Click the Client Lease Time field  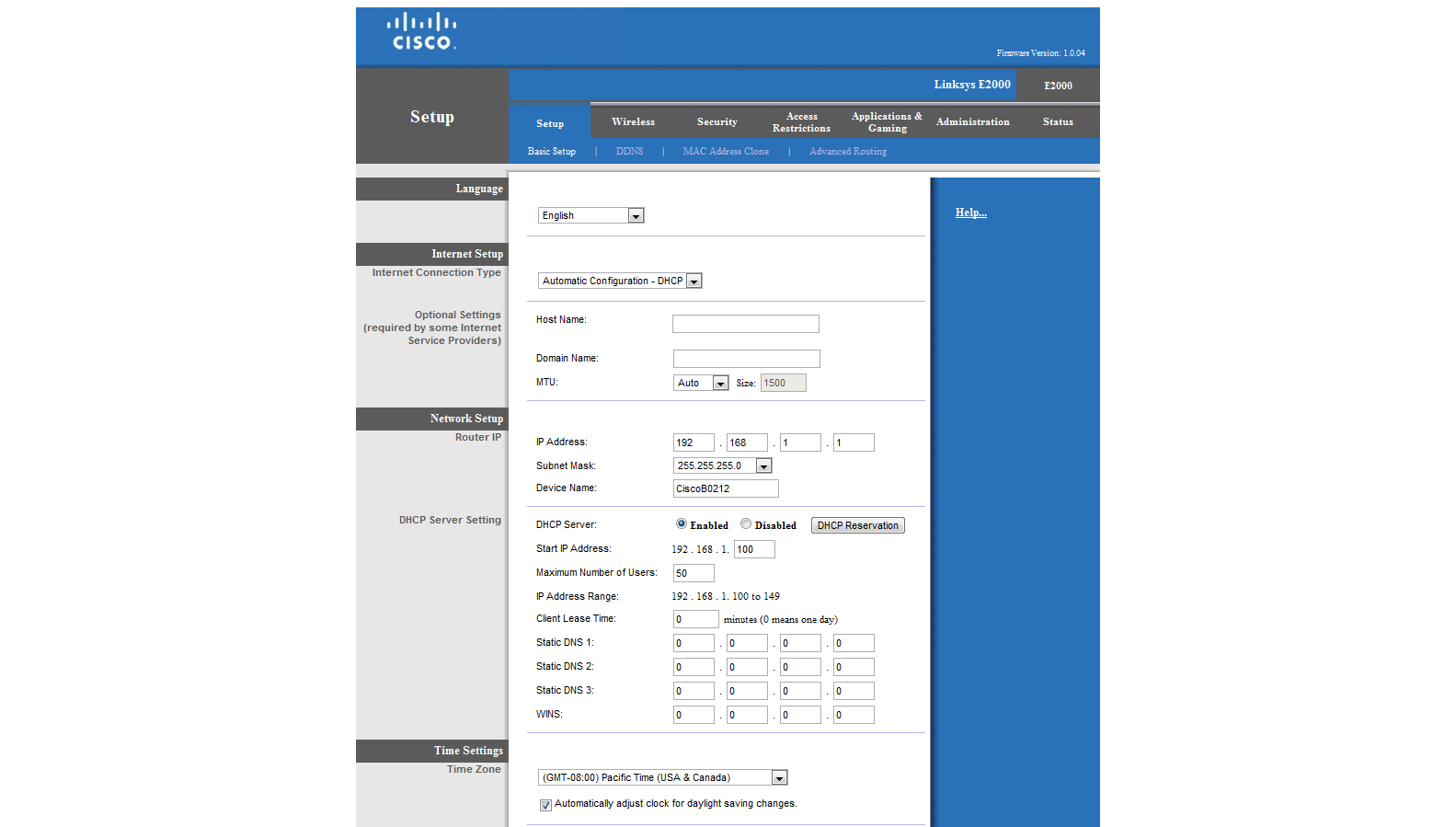pos(695,619)
